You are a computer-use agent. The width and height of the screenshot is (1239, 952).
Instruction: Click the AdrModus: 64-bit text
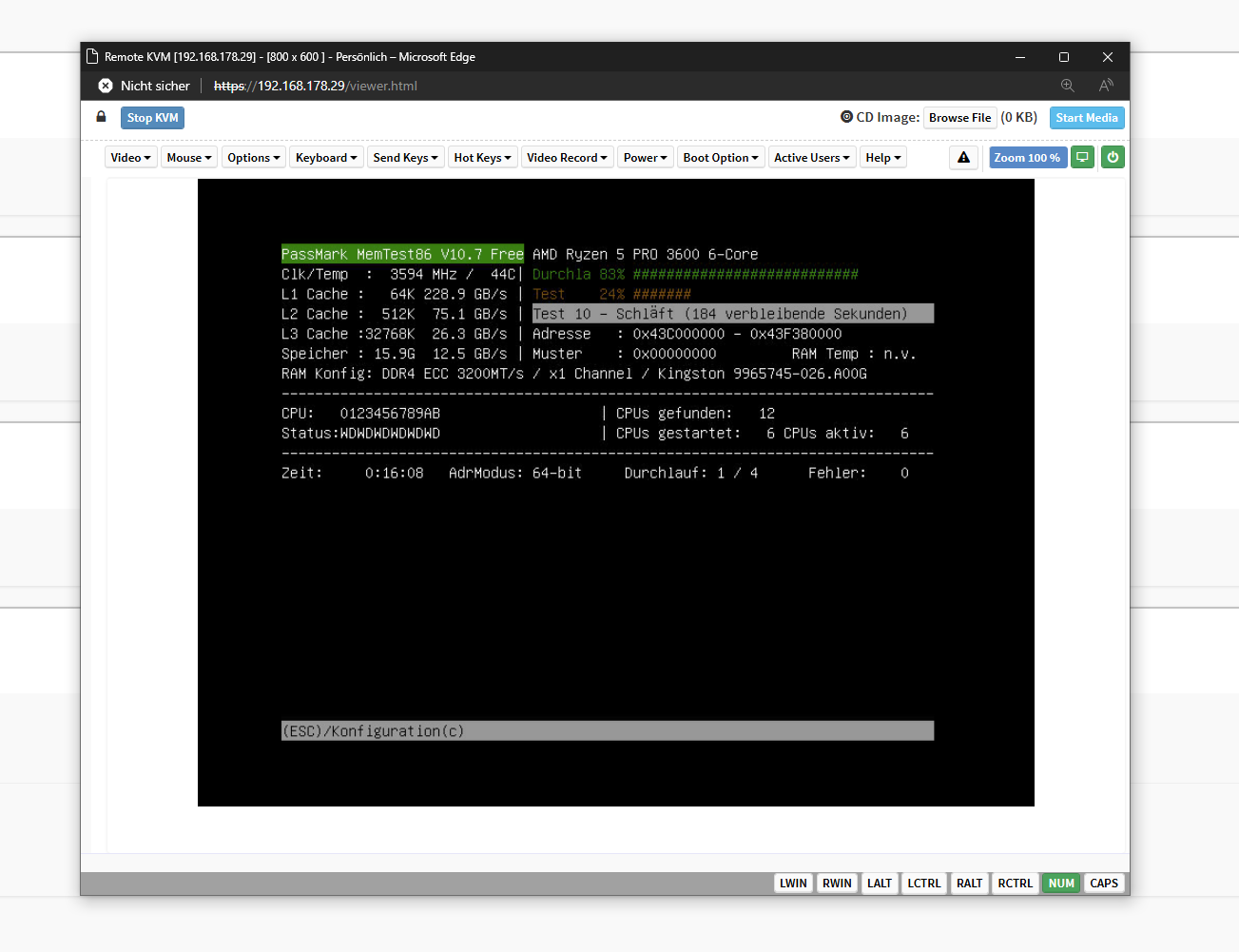click(x=515, y=473)
